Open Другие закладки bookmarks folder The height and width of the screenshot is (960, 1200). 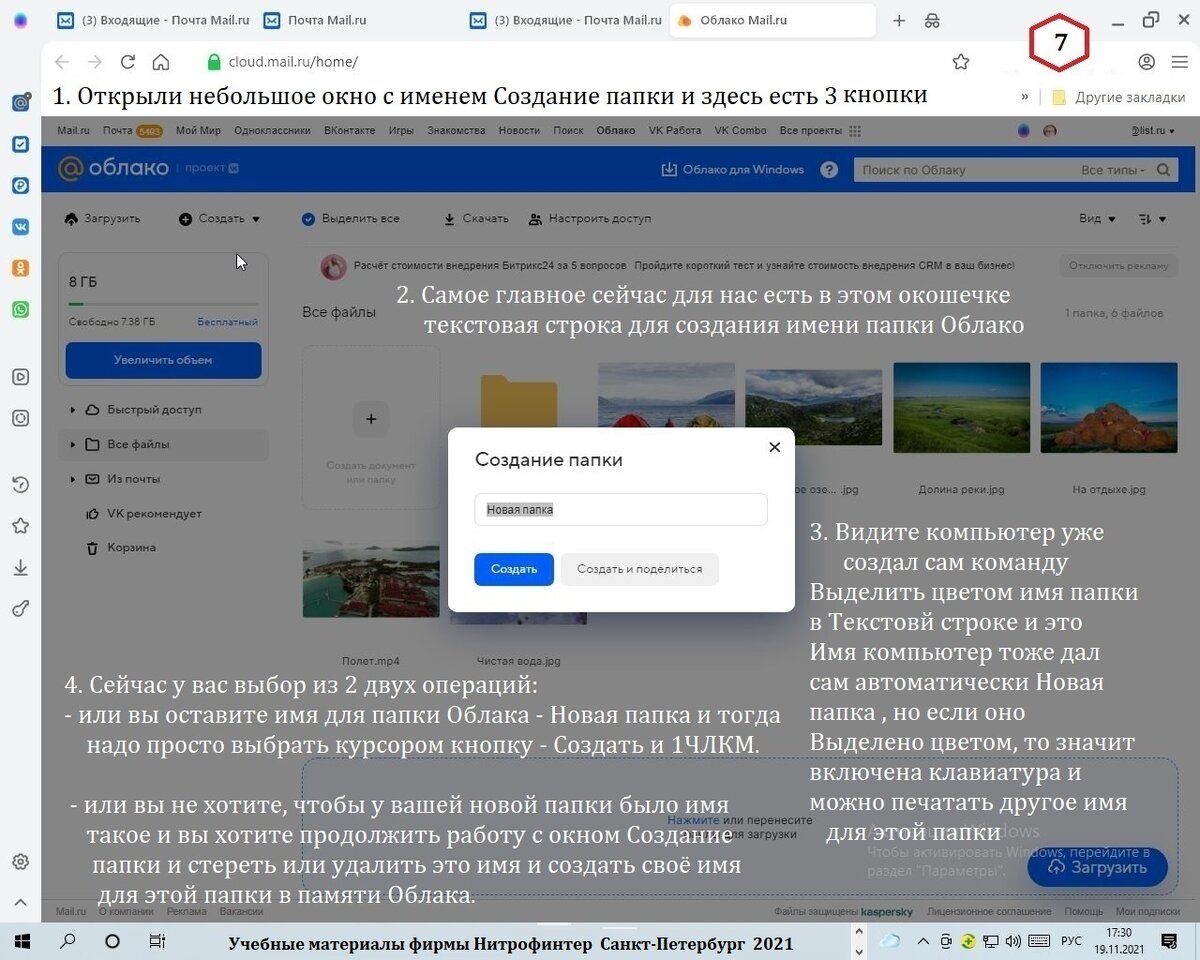(x=1119, y=97)
